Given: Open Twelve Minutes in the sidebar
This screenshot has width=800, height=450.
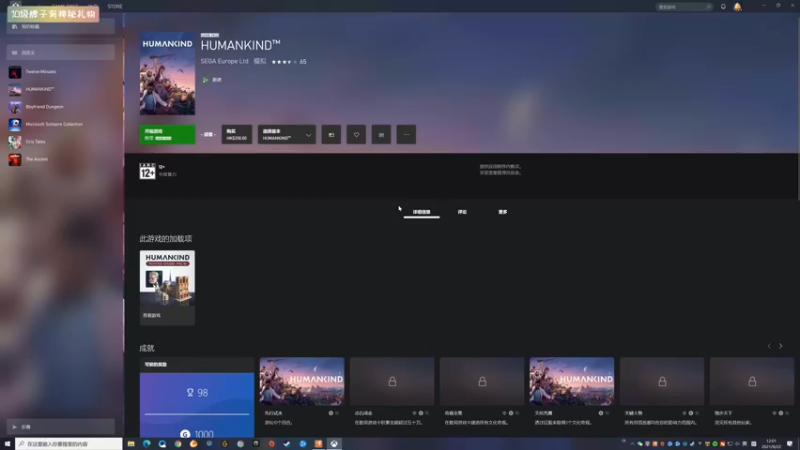Looking at the screenshot, I should pyautogui.click(x=61, y=72).
